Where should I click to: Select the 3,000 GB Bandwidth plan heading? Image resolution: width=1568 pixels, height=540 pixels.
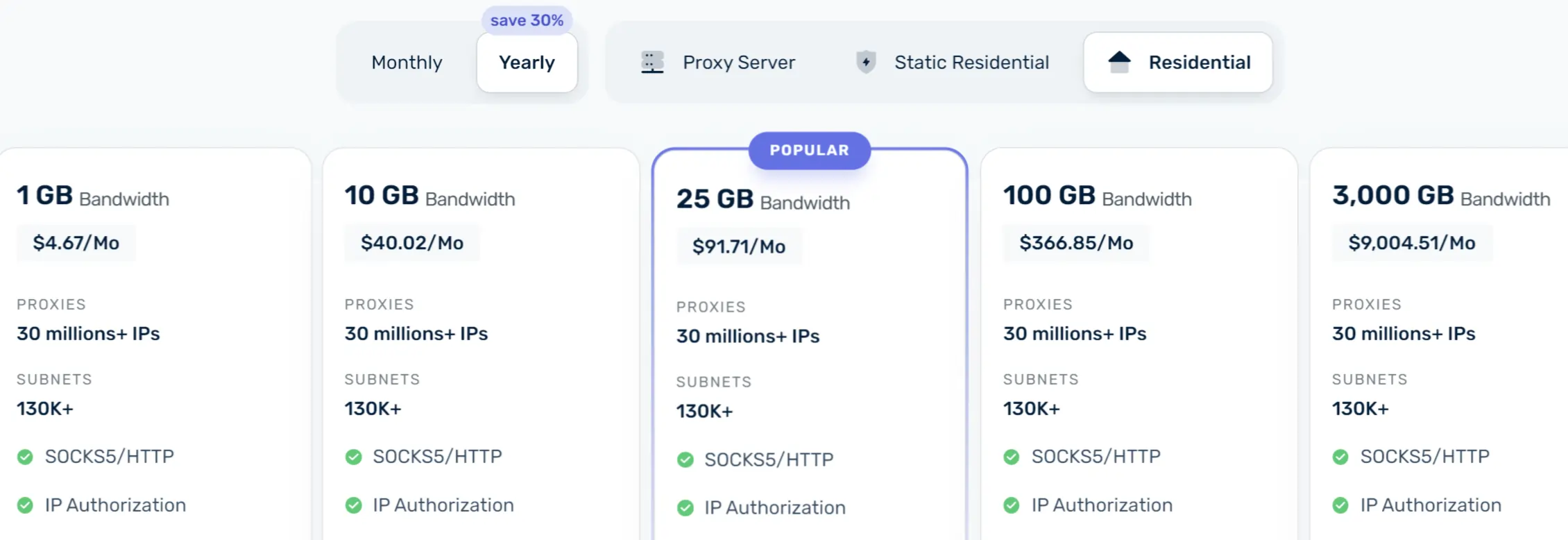click(x=1441, y=196)
